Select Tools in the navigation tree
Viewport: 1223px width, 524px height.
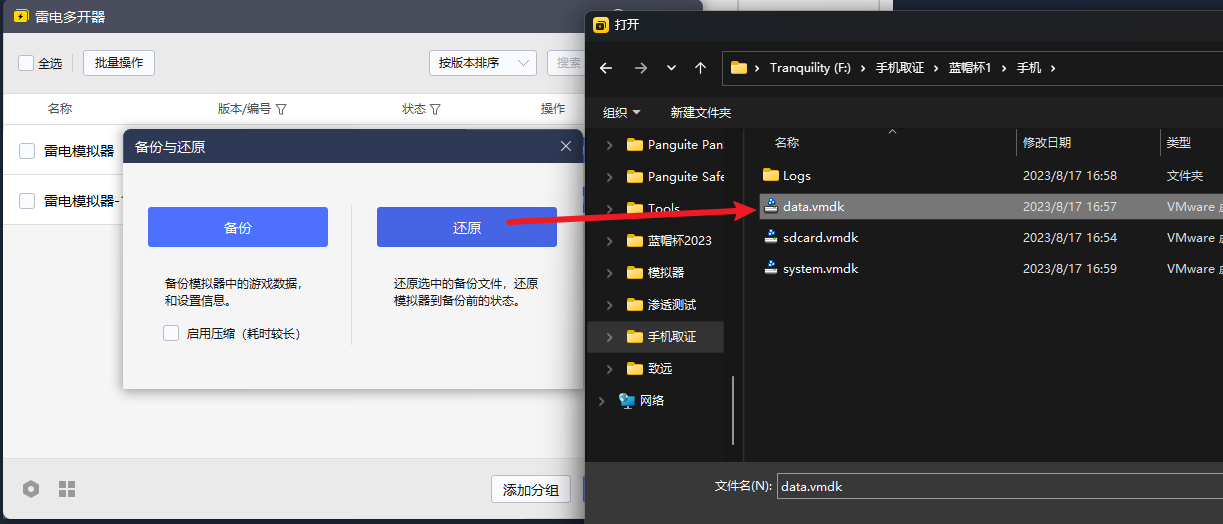(664, 208)
